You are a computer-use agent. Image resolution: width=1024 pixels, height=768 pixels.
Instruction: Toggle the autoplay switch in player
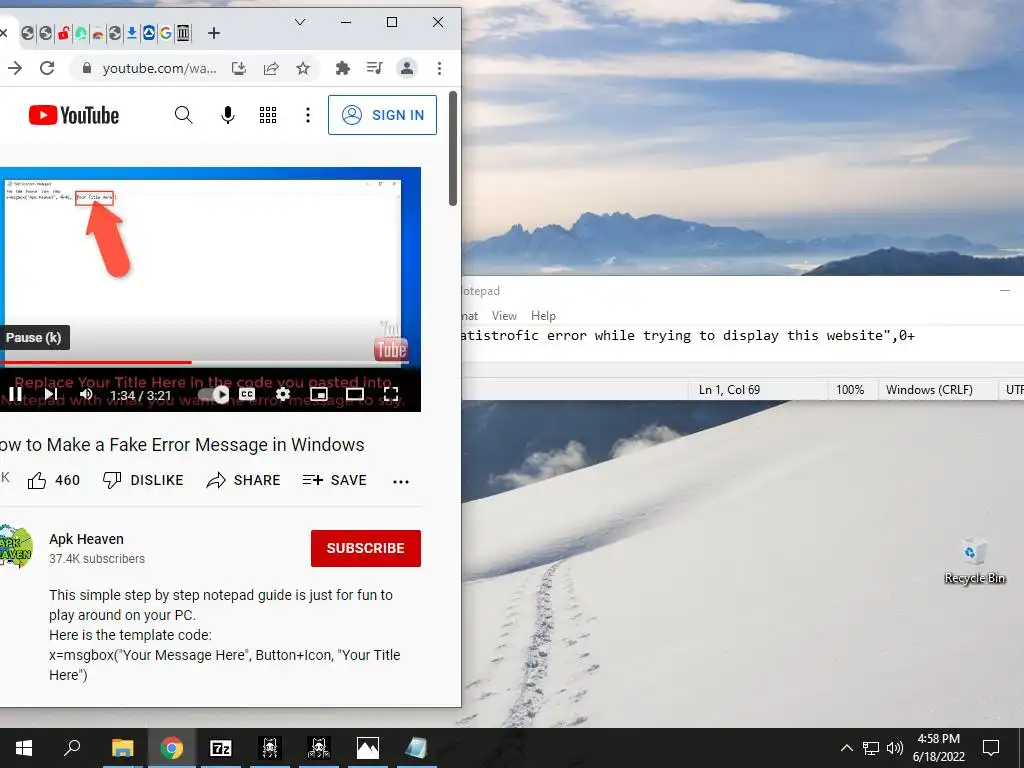[x=214, y=394]
